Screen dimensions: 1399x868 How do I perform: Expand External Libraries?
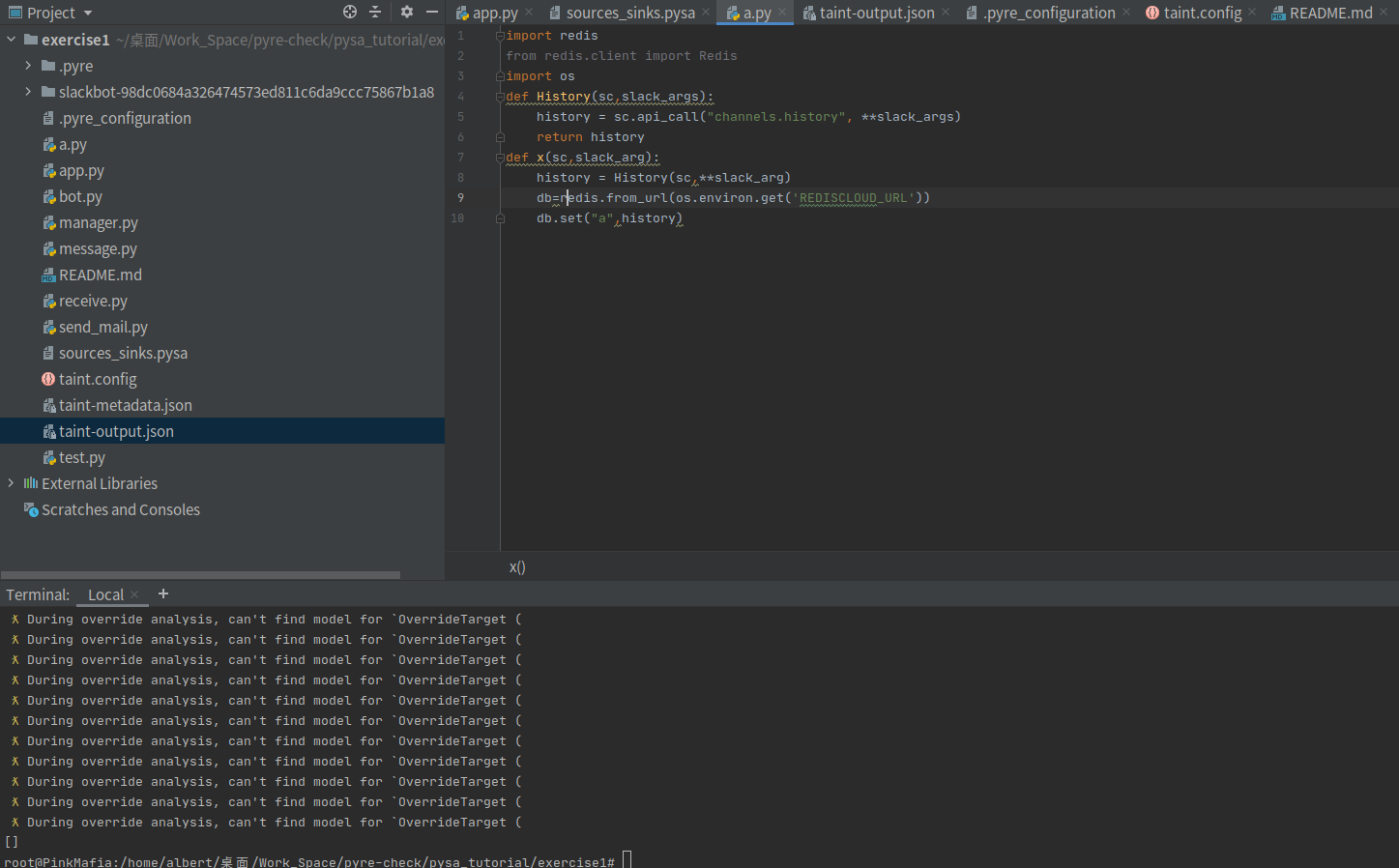10,483
